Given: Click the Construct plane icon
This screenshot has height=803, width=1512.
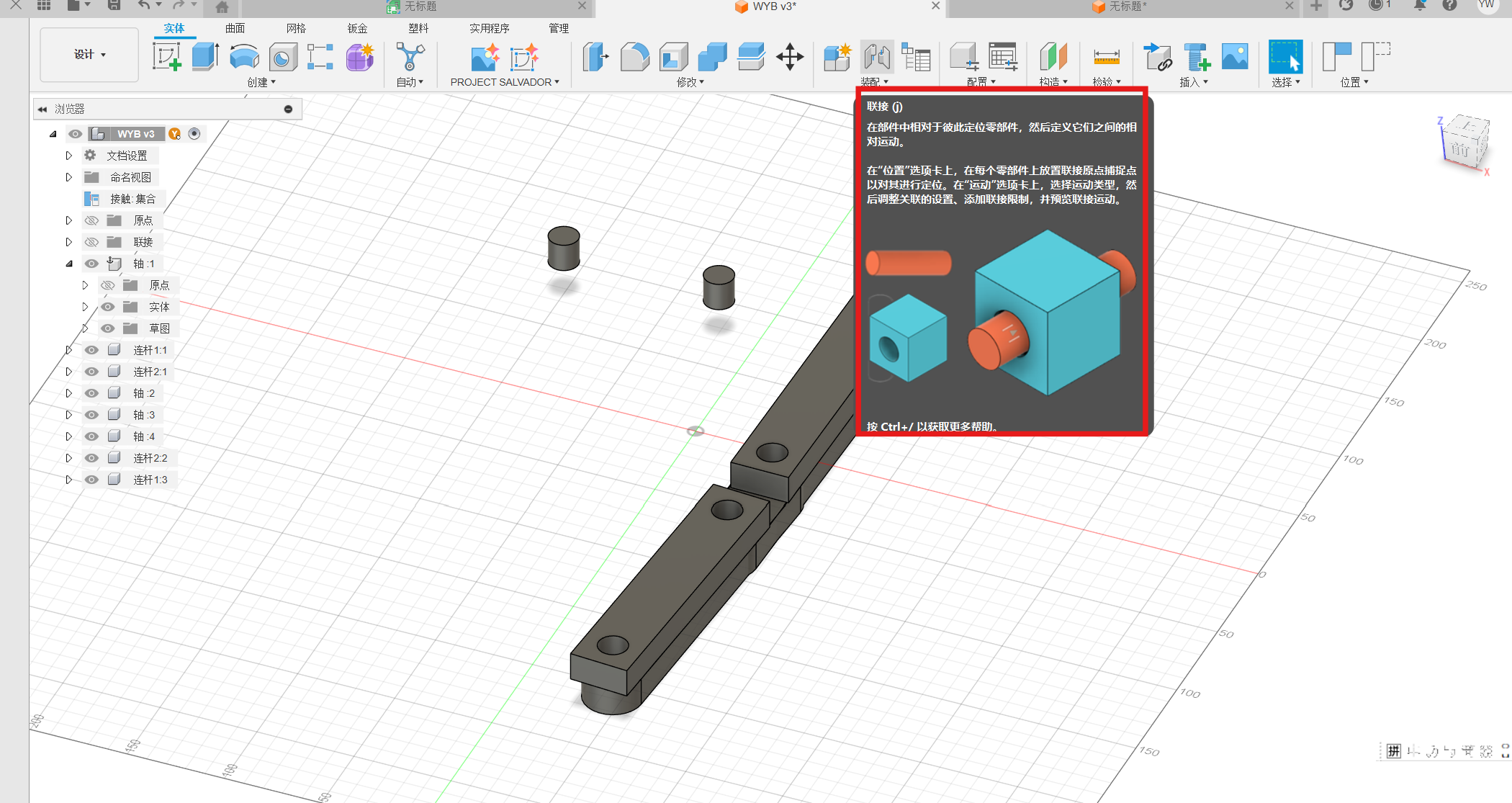Looking at the screenshot, I should pyautogui.click(x=1053, y=57).
